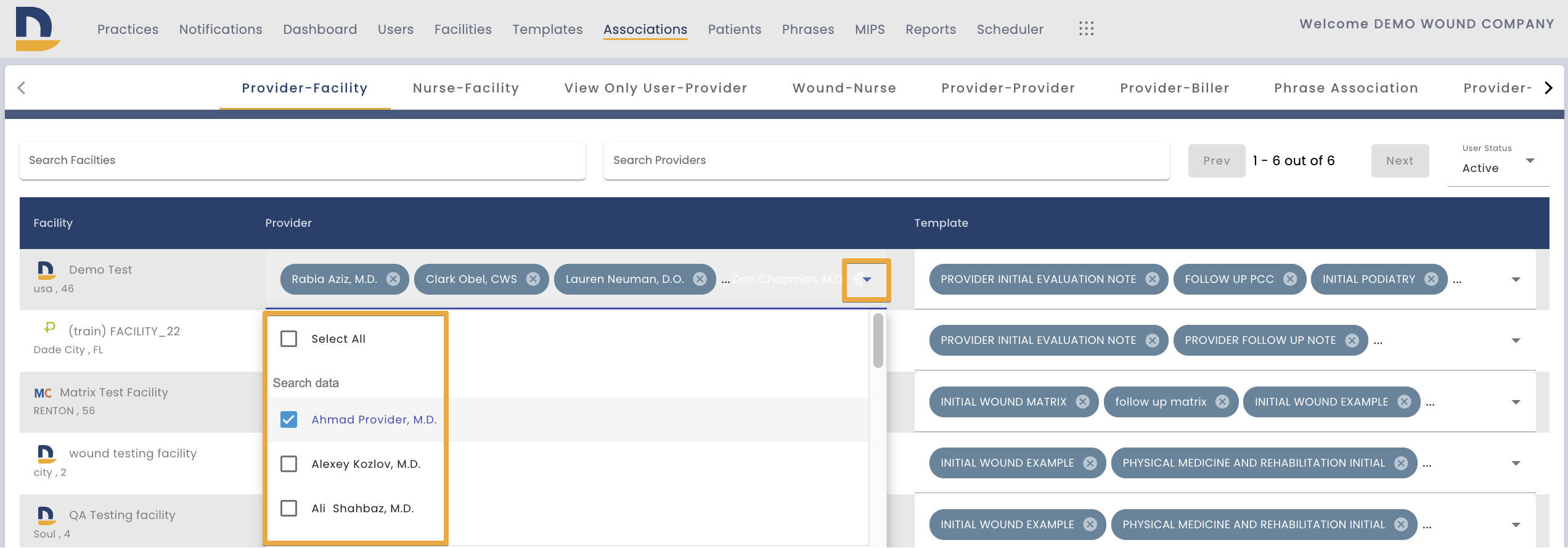The image size is (1568, 548).
Task: Remove INITIAL PODIATRY template chip
Action: 1431,279
